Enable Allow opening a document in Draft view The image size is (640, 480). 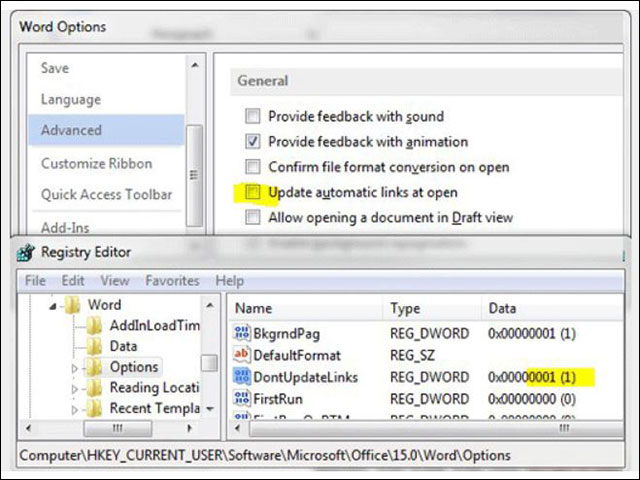pos(252,217)
